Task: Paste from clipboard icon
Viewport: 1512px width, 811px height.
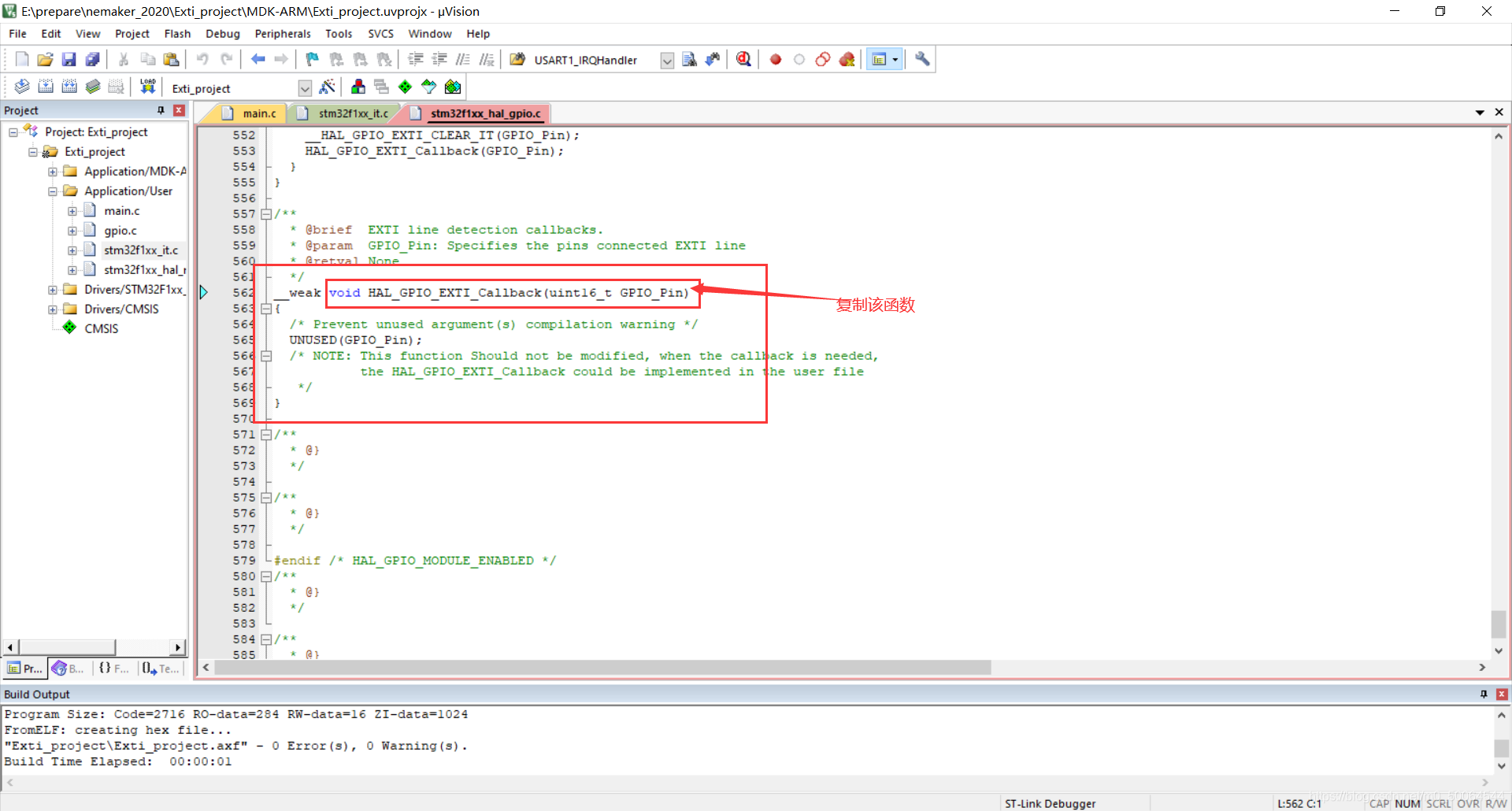Action: coord(171,59)
